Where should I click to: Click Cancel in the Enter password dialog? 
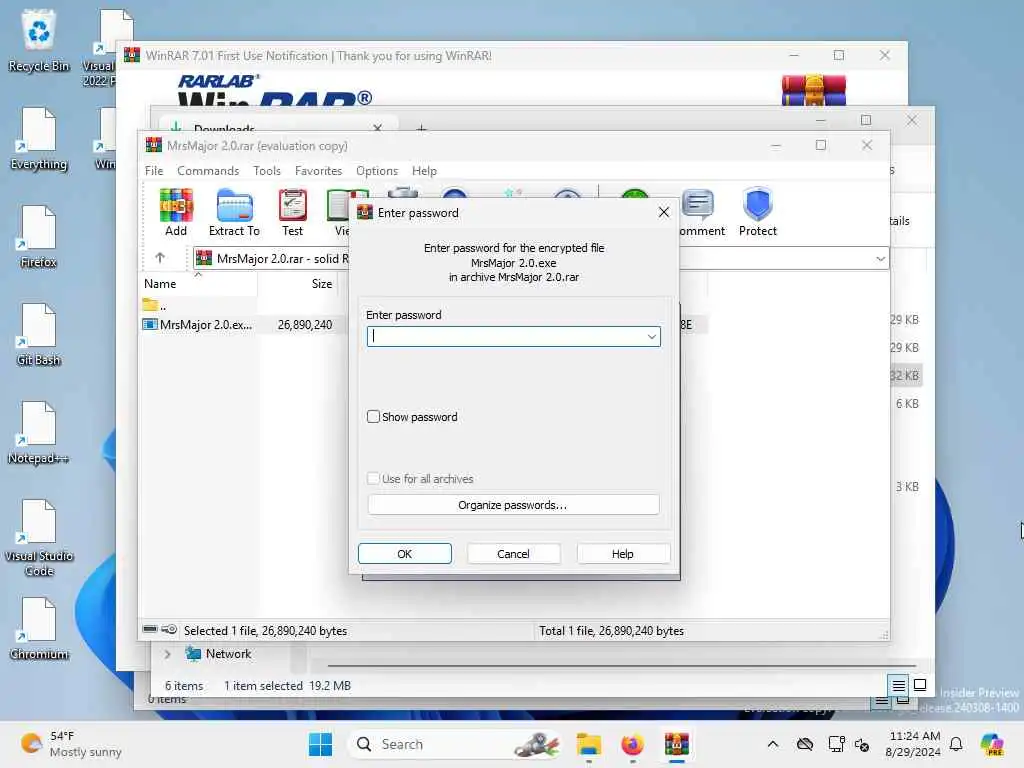point(513,554)
